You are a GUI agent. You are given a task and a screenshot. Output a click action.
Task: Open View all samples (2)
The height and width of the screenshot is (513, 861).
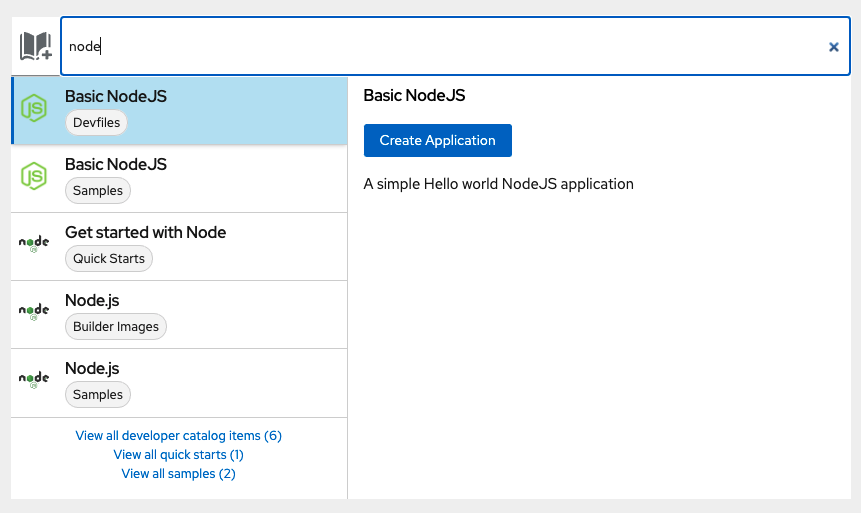[178, 473]
